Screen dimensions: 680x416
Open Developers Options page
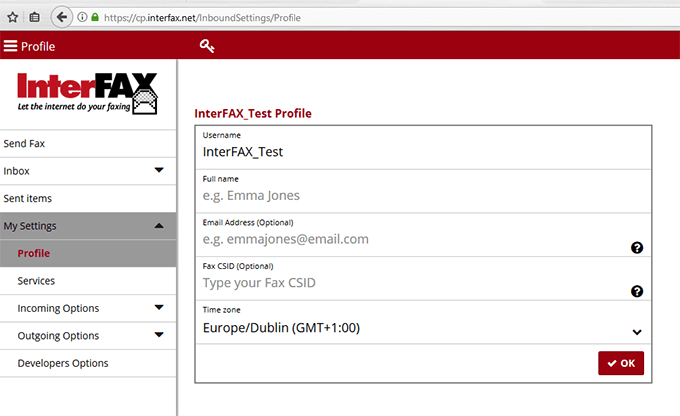(88, 363)
